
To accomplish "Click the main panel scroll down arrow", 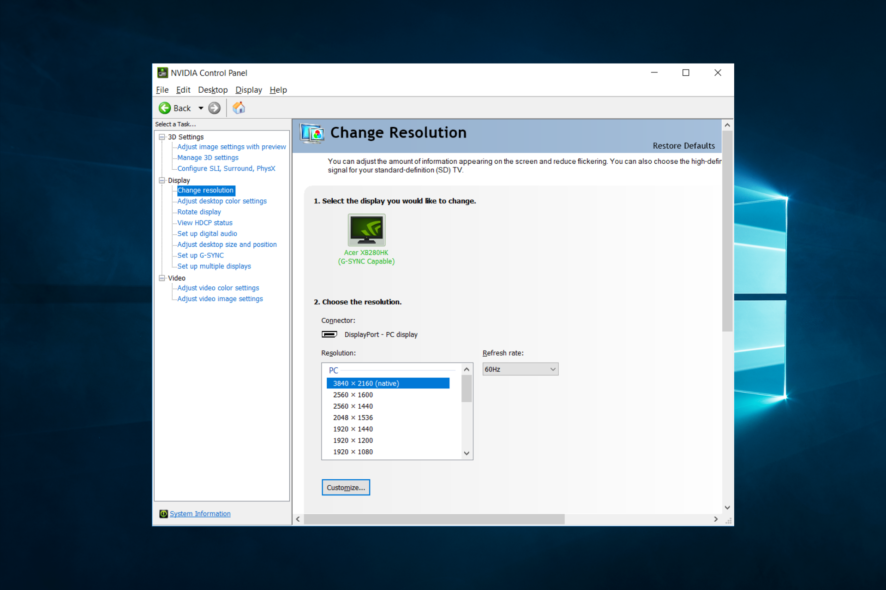I will click(727, 507).
